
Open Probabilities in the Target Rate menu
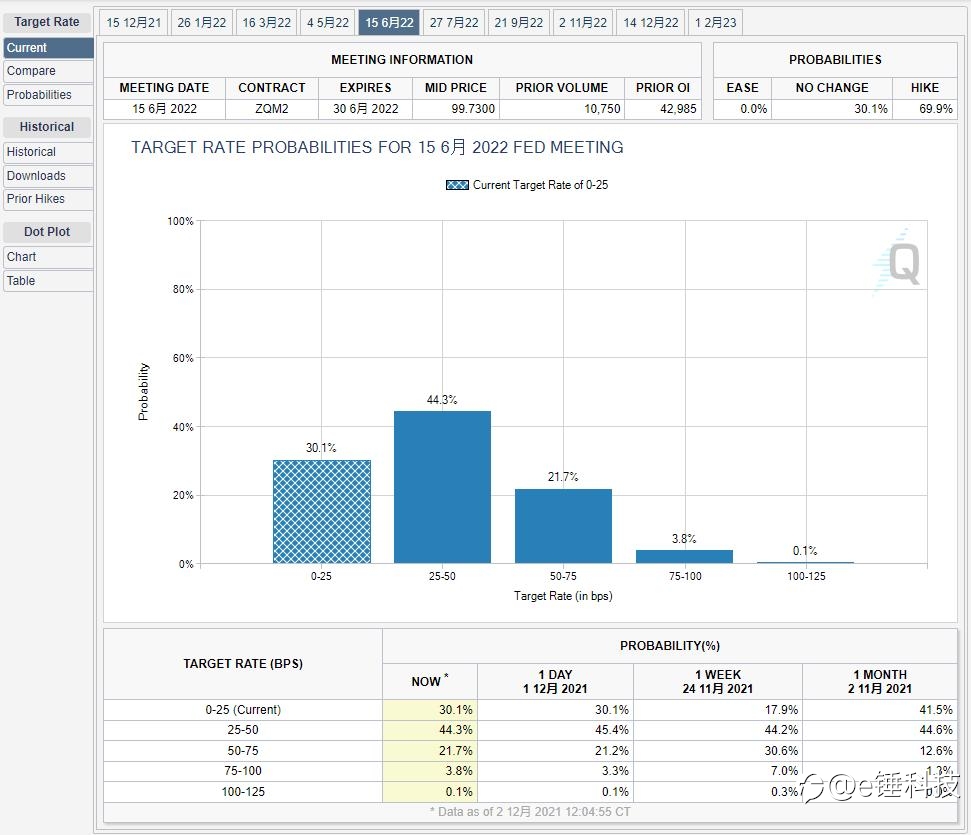click(x=48, y=95)
